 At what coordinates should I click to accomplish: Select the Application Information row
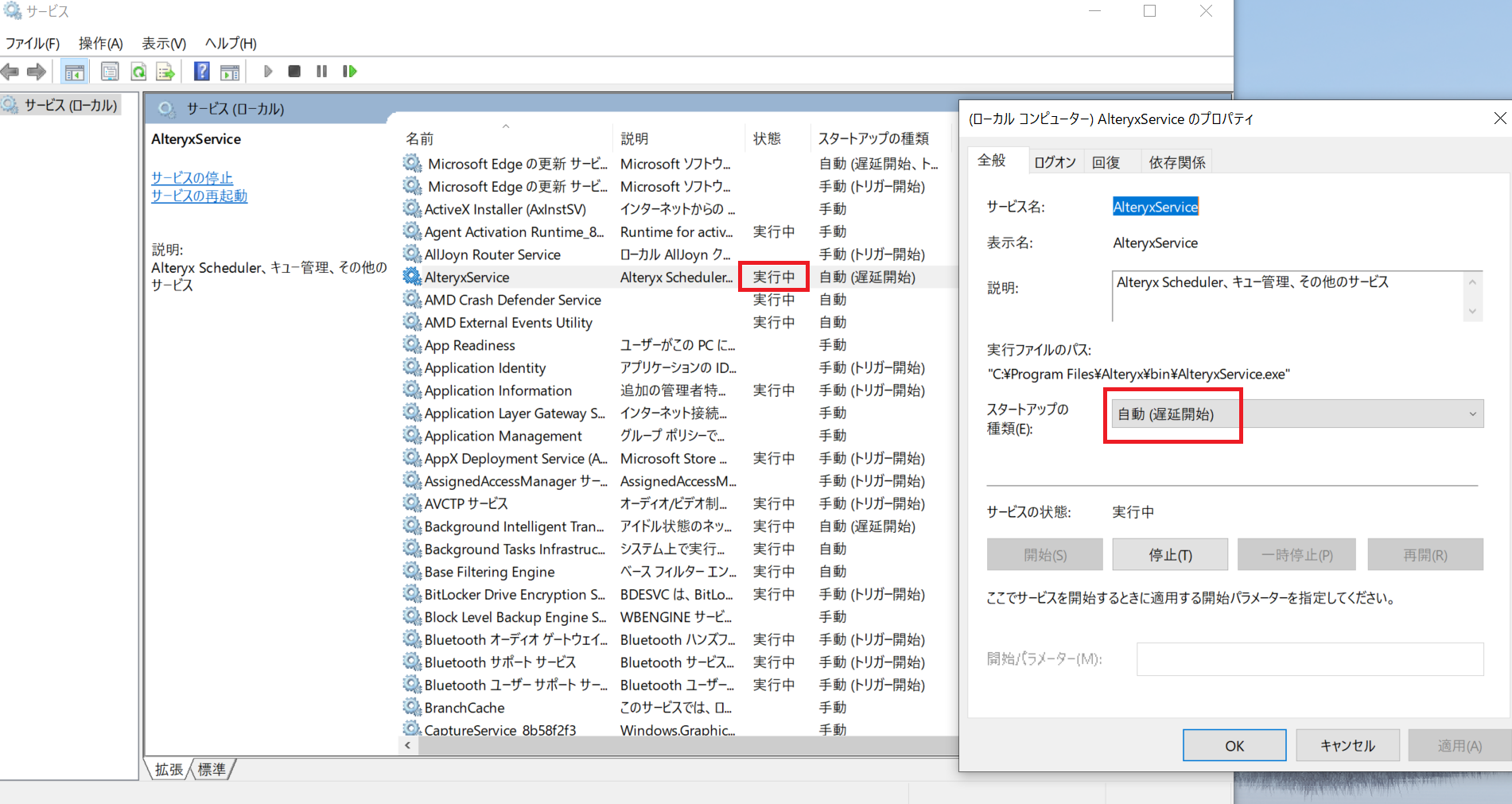678,390
